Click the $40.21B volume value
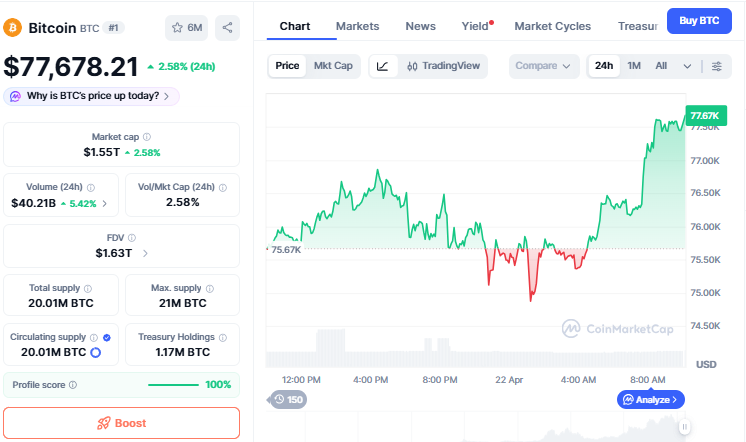Screen dimensions: 746x442 pyautogui.click(x=33, y=204)
